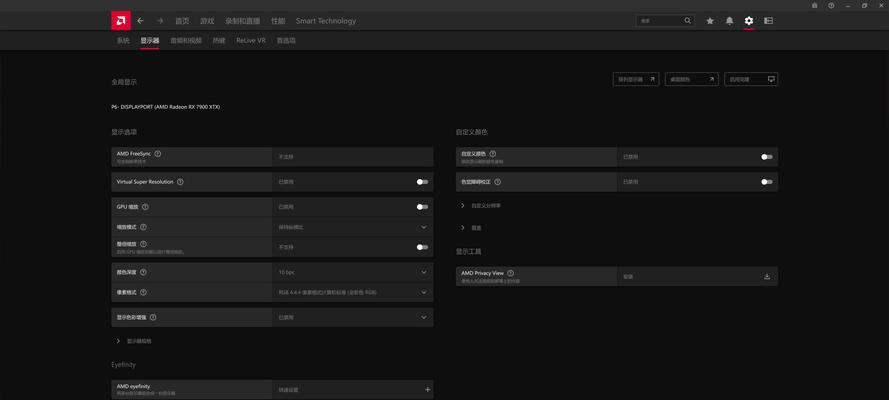Open favorites star icon
The height and width of the screenshot is (400, 889).
(x=710, y=21)
